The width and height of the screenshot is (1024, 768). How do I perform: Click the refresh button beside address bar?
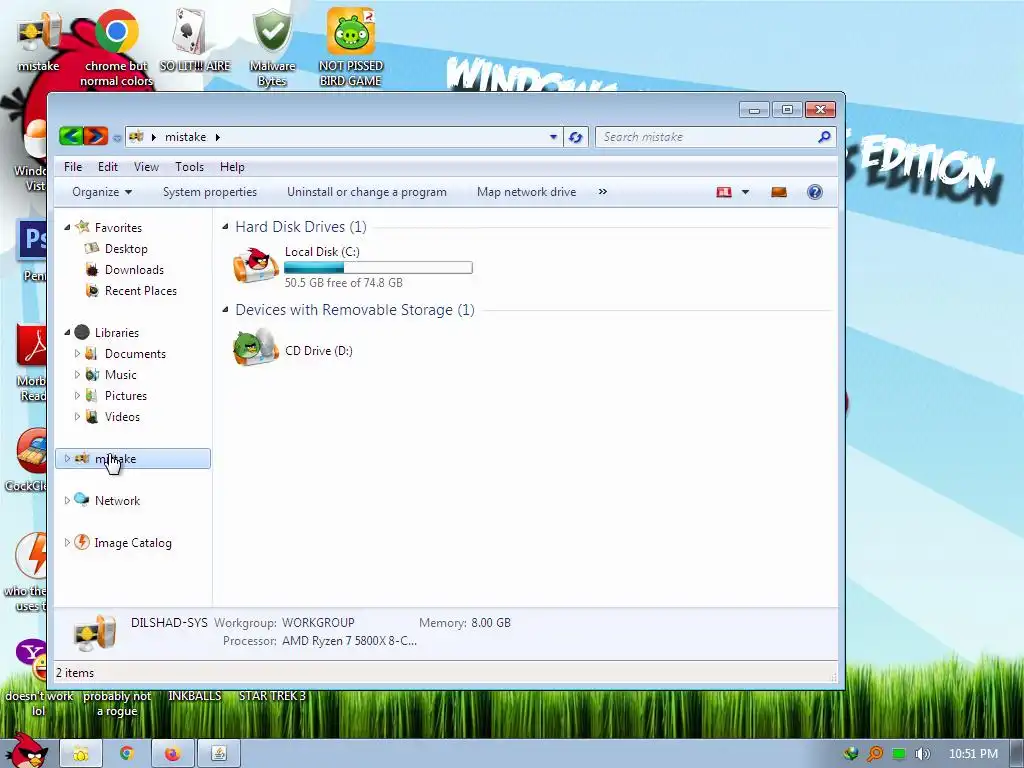[575, 137]
